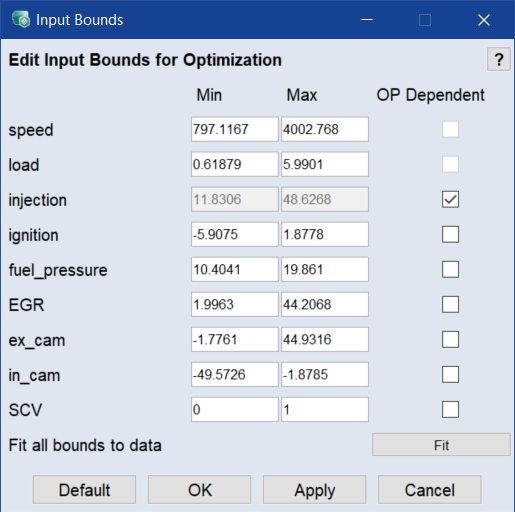
Task: Cancel the Input Bounds dialog
Action: [x=429, y=490]
